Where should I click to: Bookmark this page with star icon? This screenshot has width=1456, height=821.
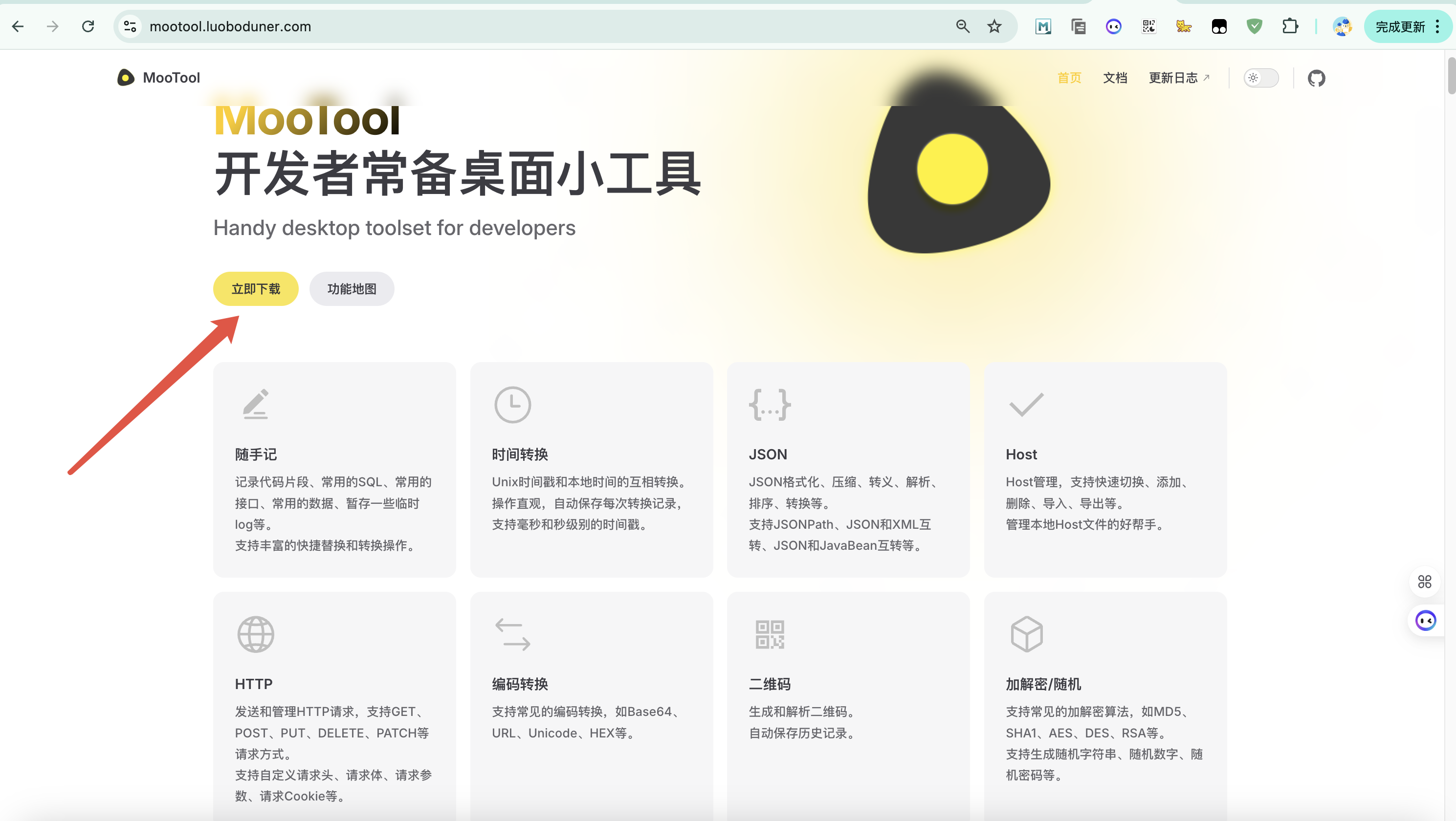coord(994,26)
